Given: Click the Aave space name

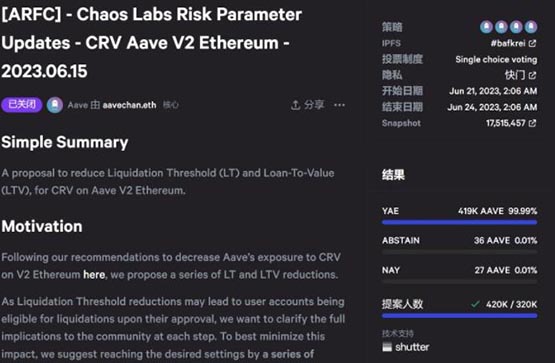Looking at the screenshot, I should pyautogui.click(x=78, y=105).
